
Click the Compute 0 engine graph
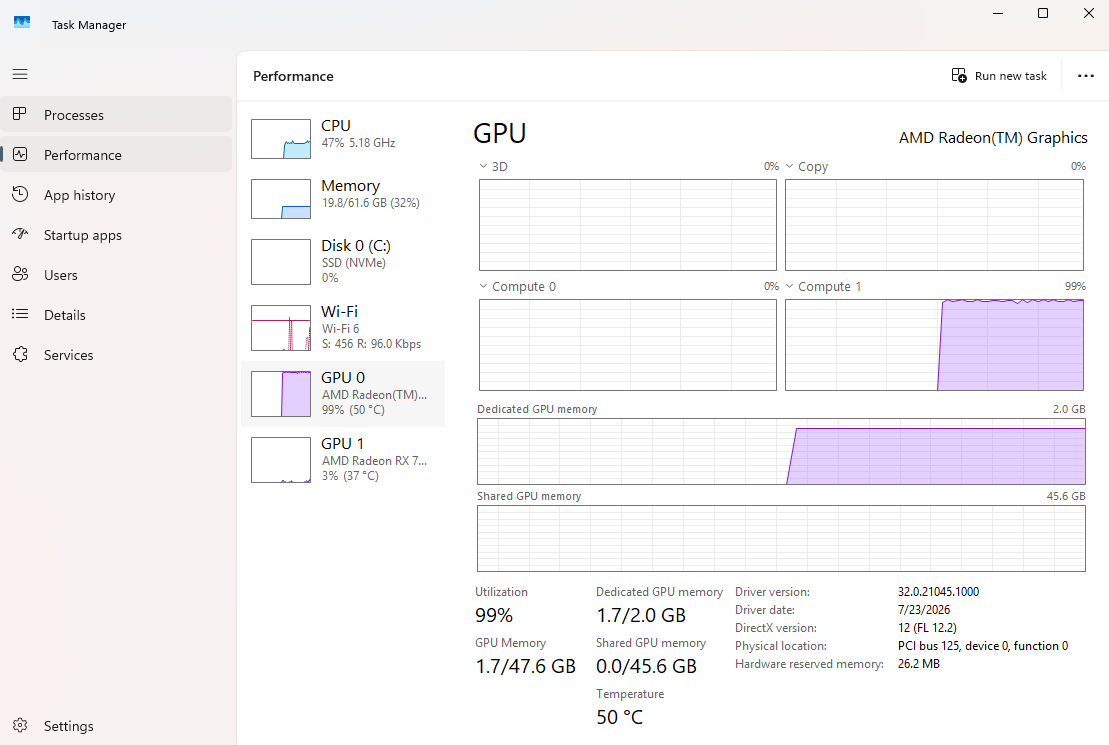627,345
